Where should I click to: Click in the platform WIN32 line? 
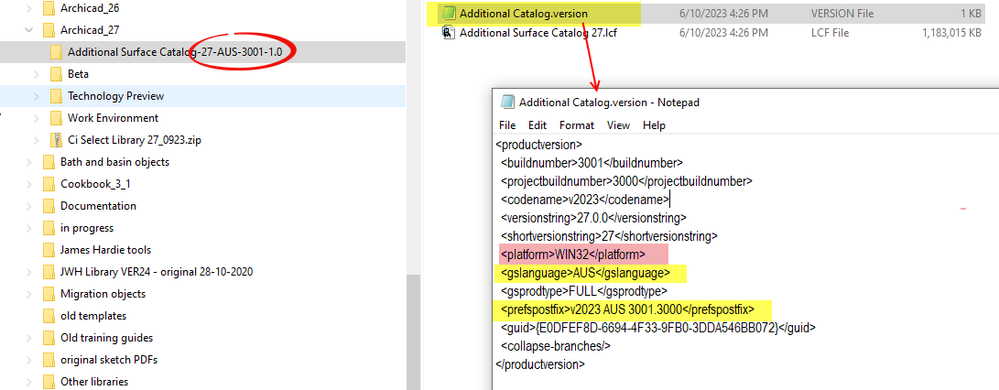573,255
